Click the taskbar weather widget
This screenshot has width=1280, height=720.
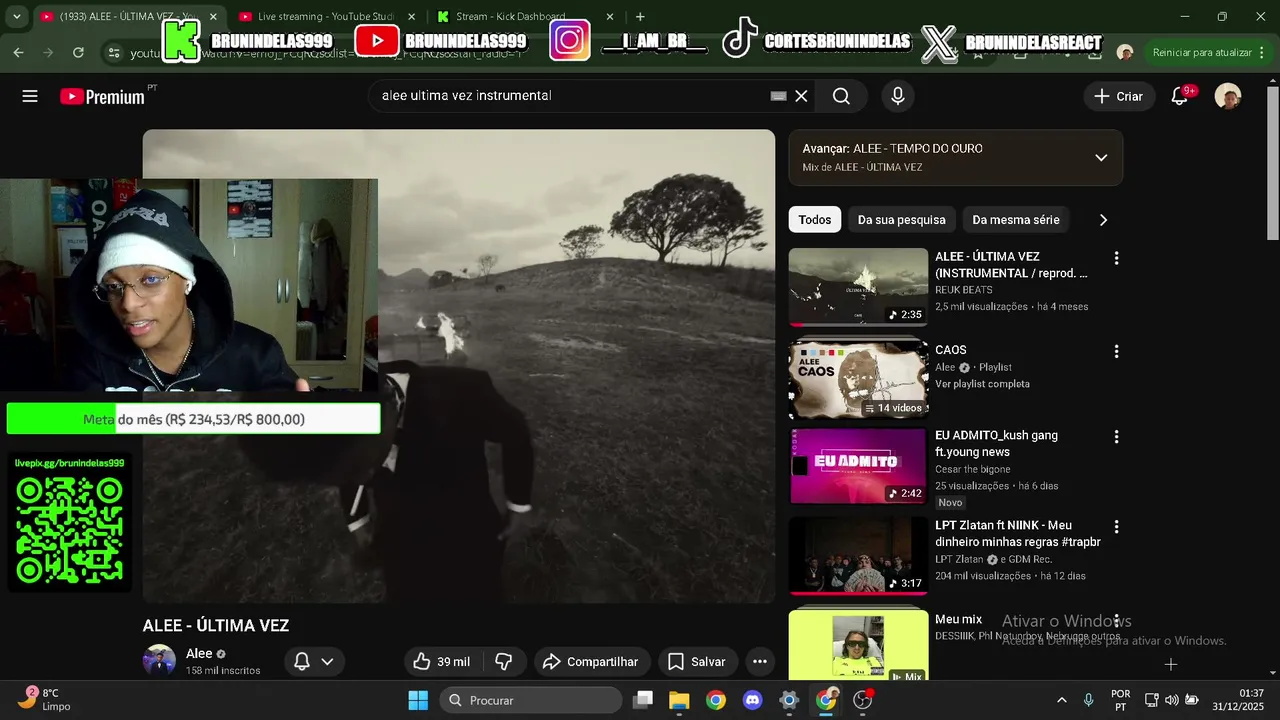(45, 699)
